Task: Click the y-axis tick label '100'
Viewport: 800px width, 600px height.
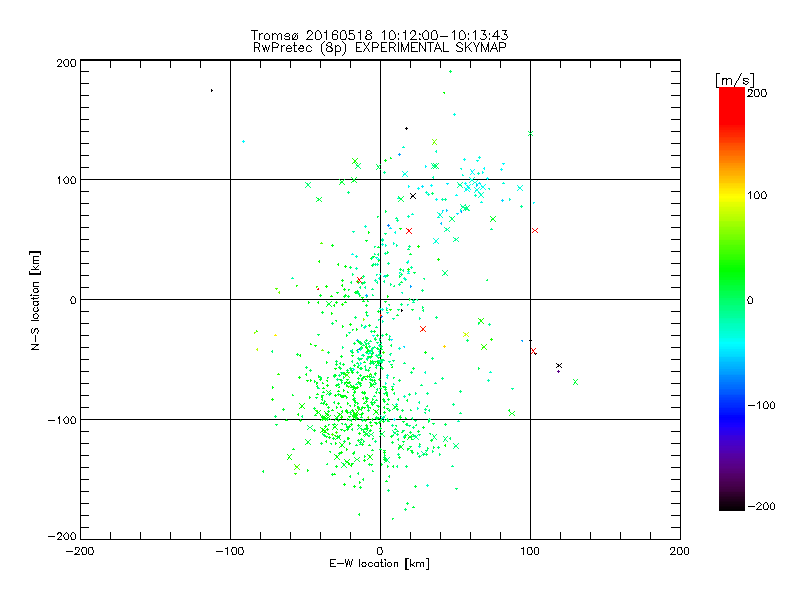Action: pyautogui.click(x=66, y=180)
